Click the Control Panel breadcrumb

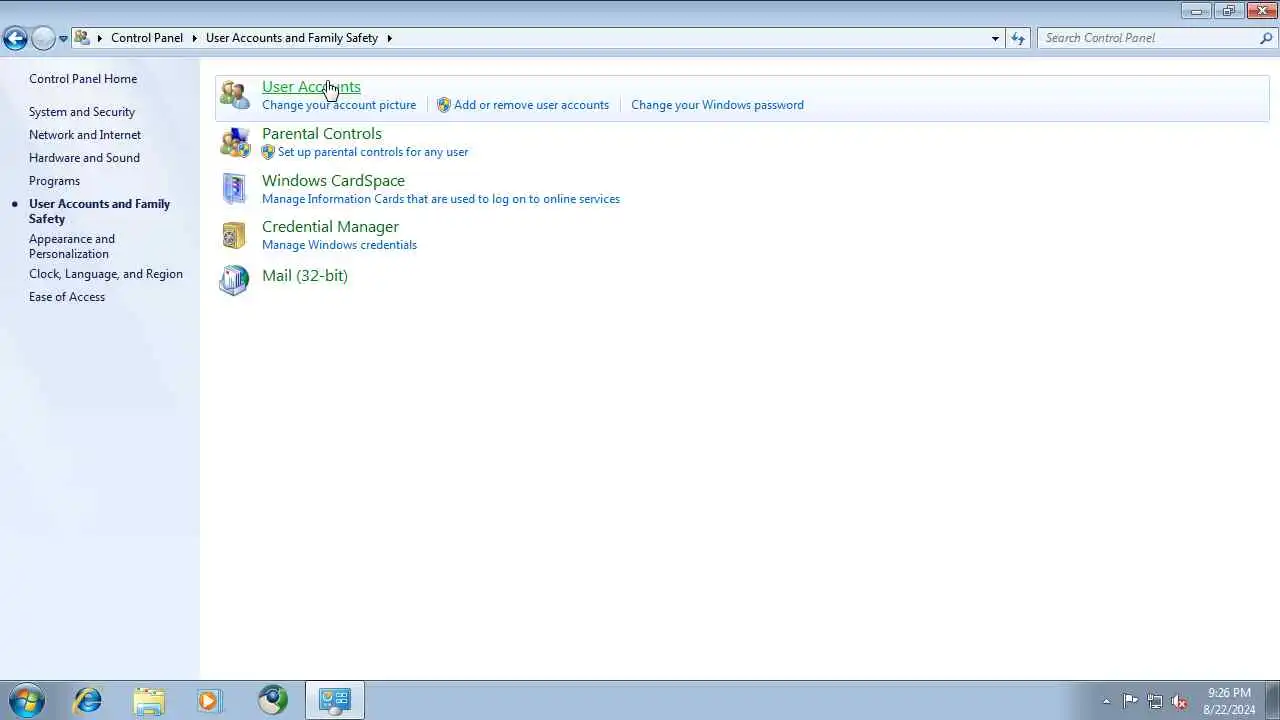coord(147,38)
